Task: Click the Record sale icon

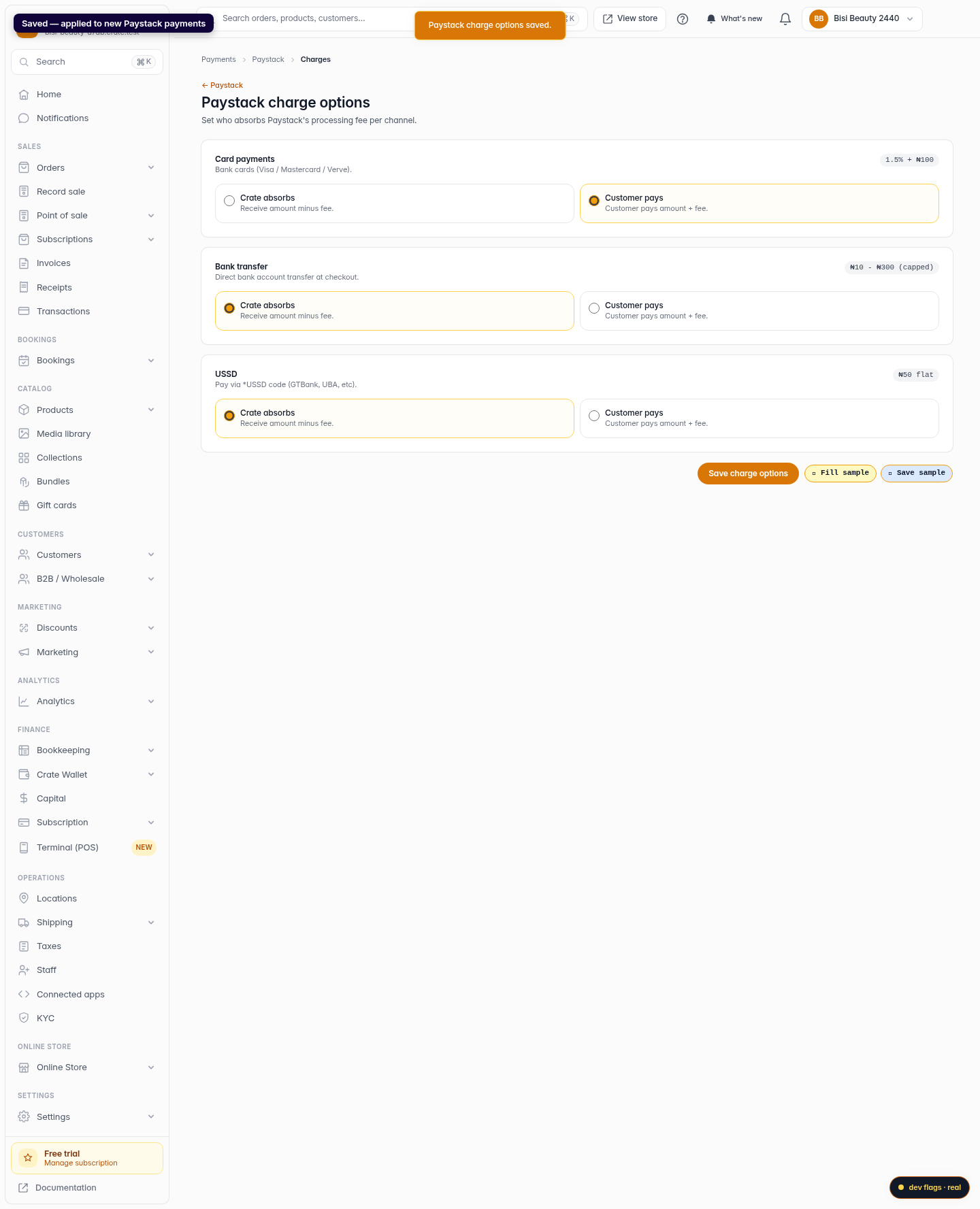Action: (x=24, y=192)
